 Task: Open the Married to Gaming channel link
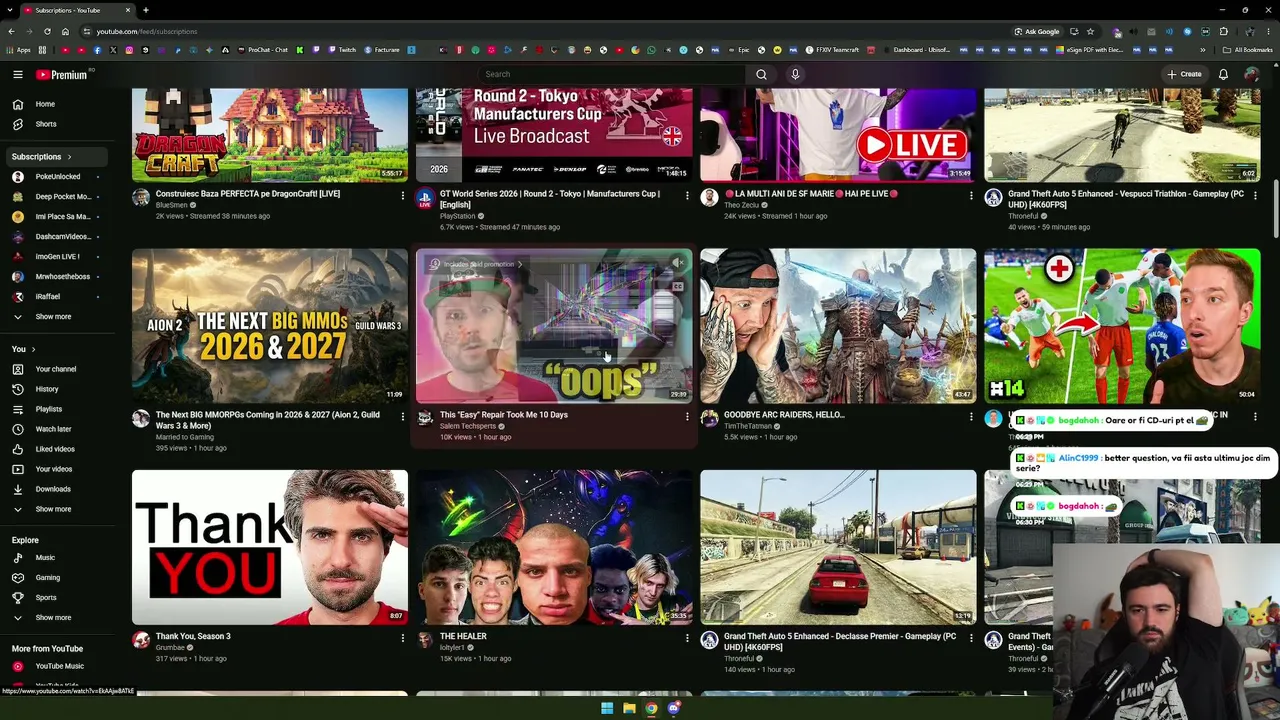pyautogui.click(x=185, y=437)
